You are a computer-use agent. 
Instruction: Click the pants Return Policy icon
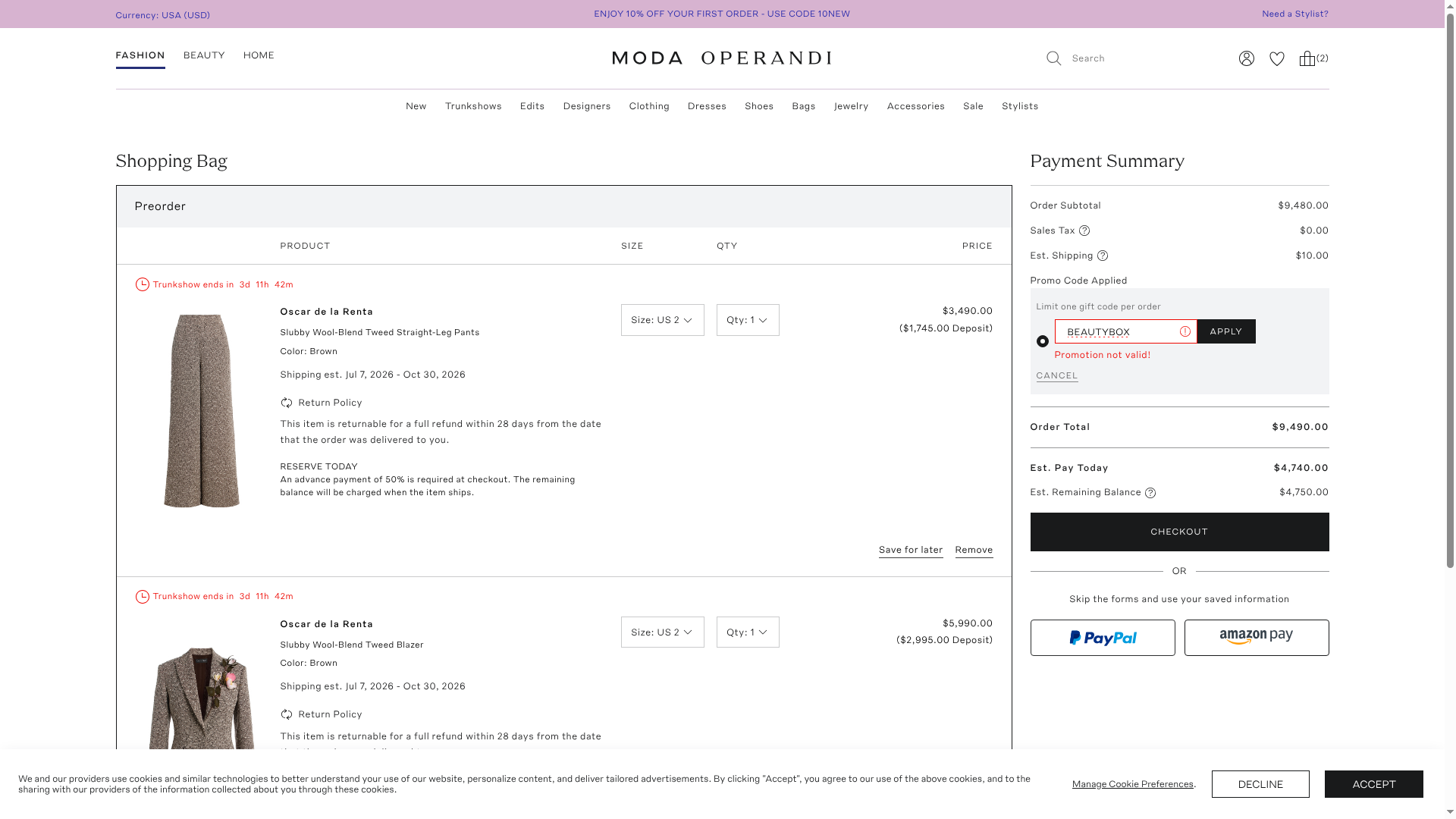coord(286,403)
